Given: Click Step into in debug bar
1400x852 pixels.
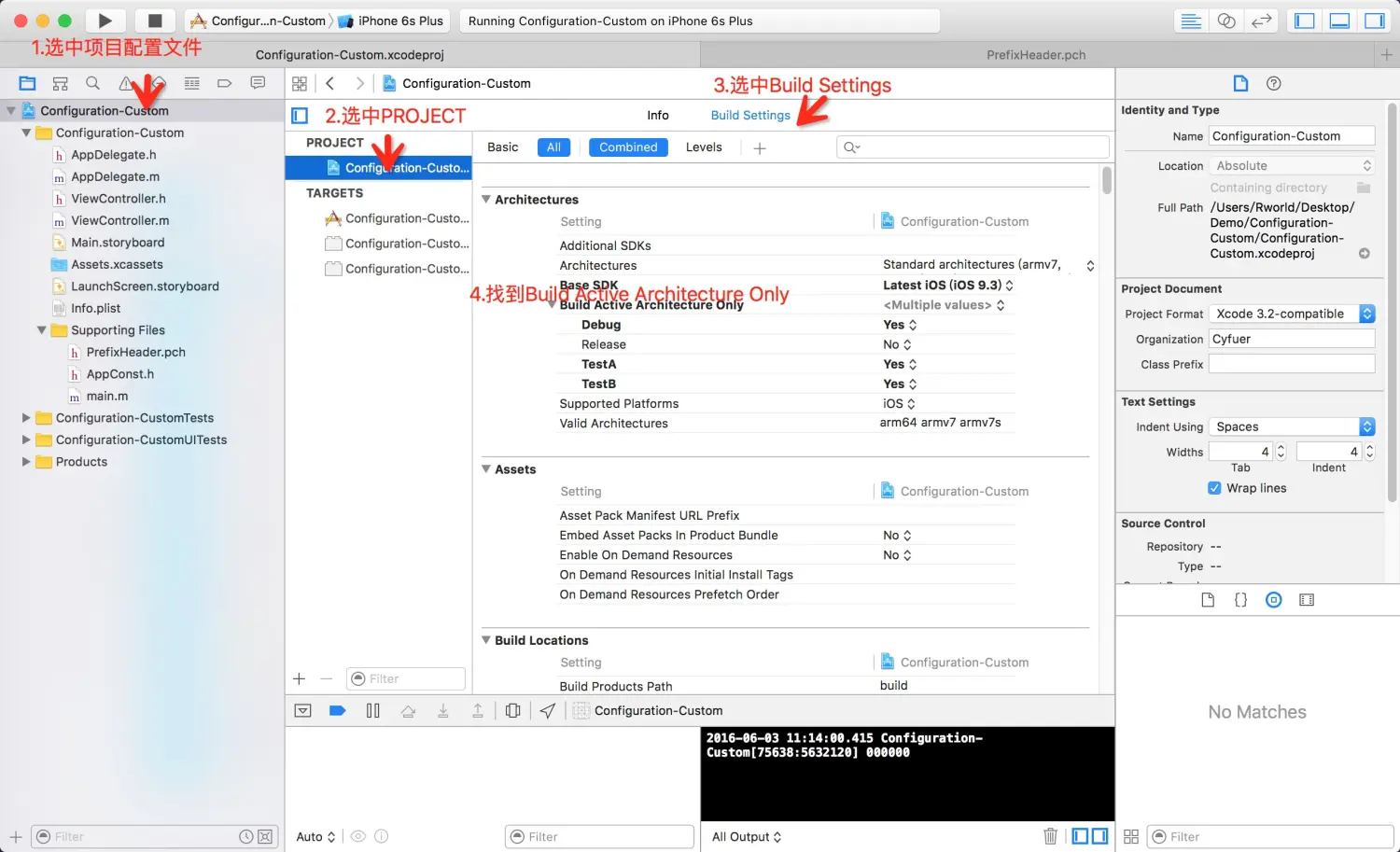Looking at the screenshot, I should point(443,710).
